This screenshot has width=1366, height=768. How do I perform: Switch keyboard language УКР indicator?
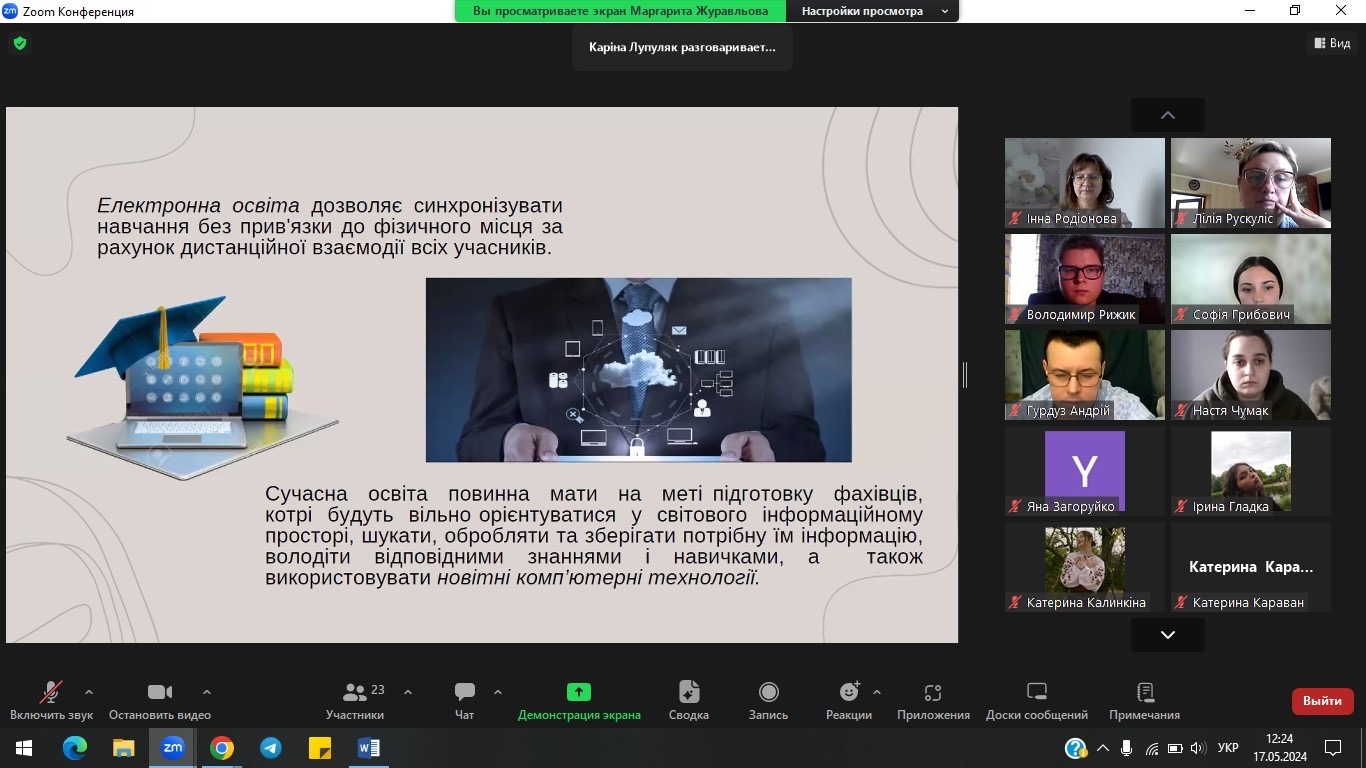(1229, 748)
